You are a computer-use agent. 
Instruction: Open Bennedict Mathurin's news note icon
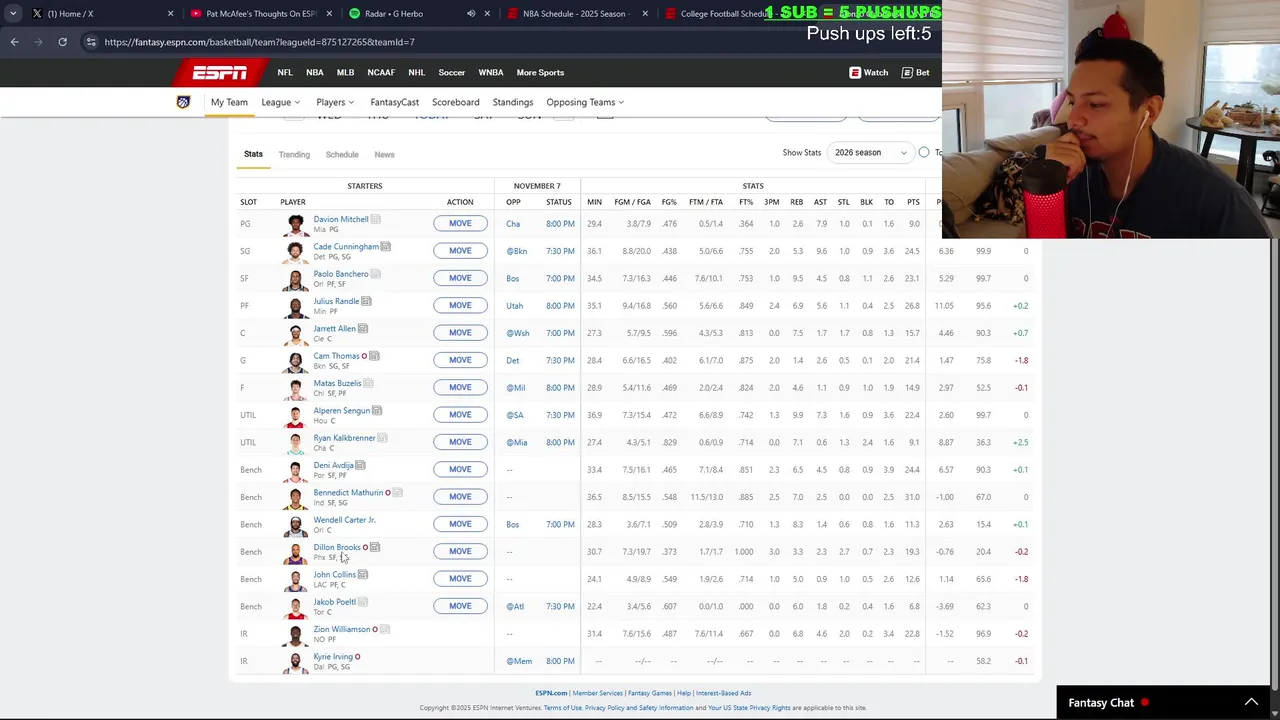(x=397, y=493)
